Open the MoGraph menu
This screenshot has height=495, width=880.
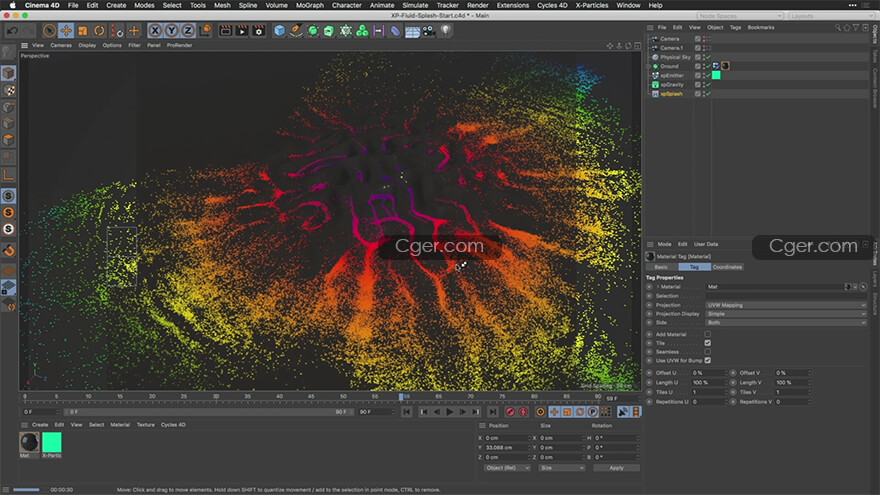coord(310,5)
